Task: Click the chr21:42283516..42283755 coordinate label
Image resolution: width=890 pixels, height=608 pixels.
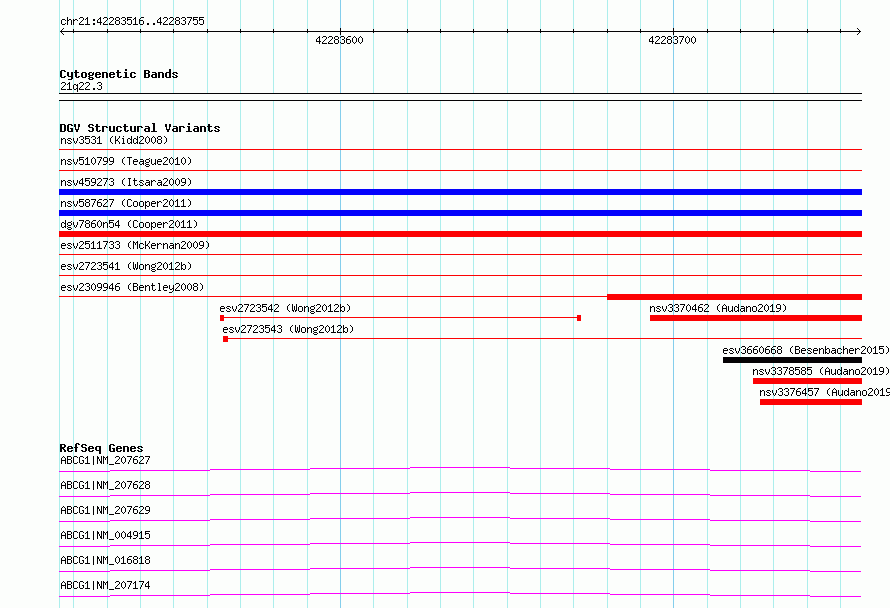Action: [132, 21]
